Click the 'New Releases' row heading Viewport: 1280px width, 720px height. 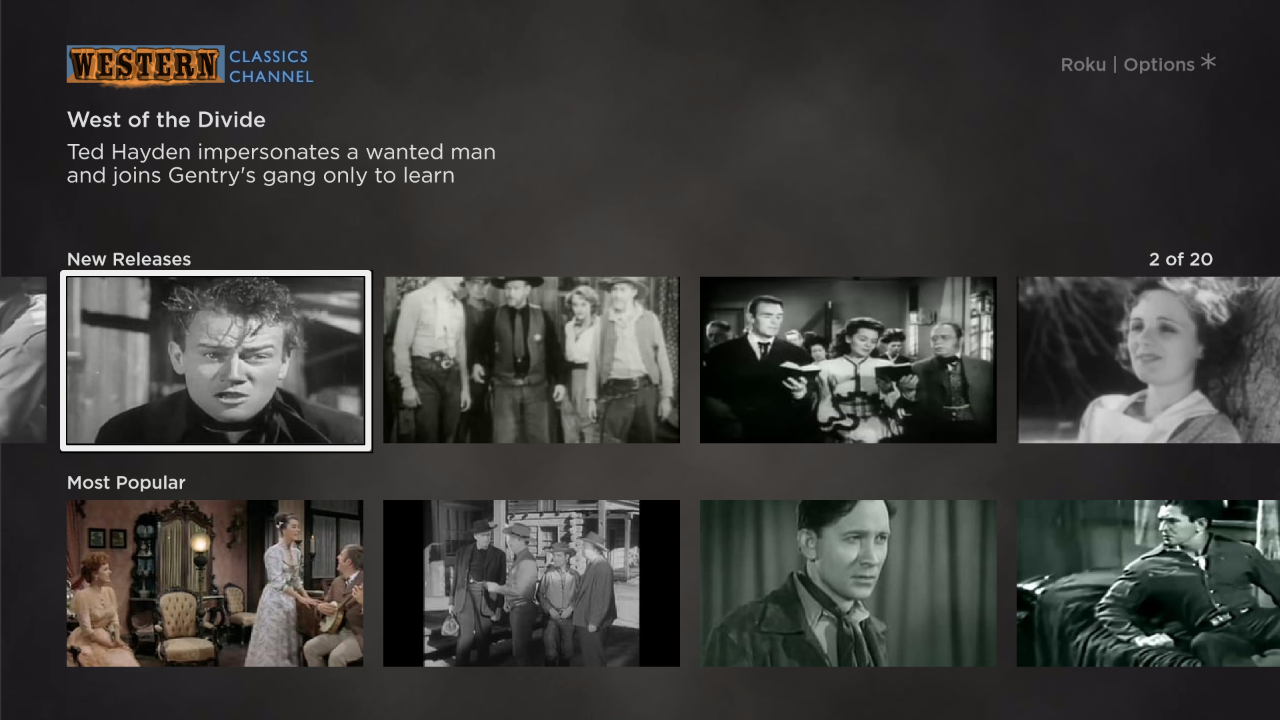pyautogui.click(x=129, y=259)
